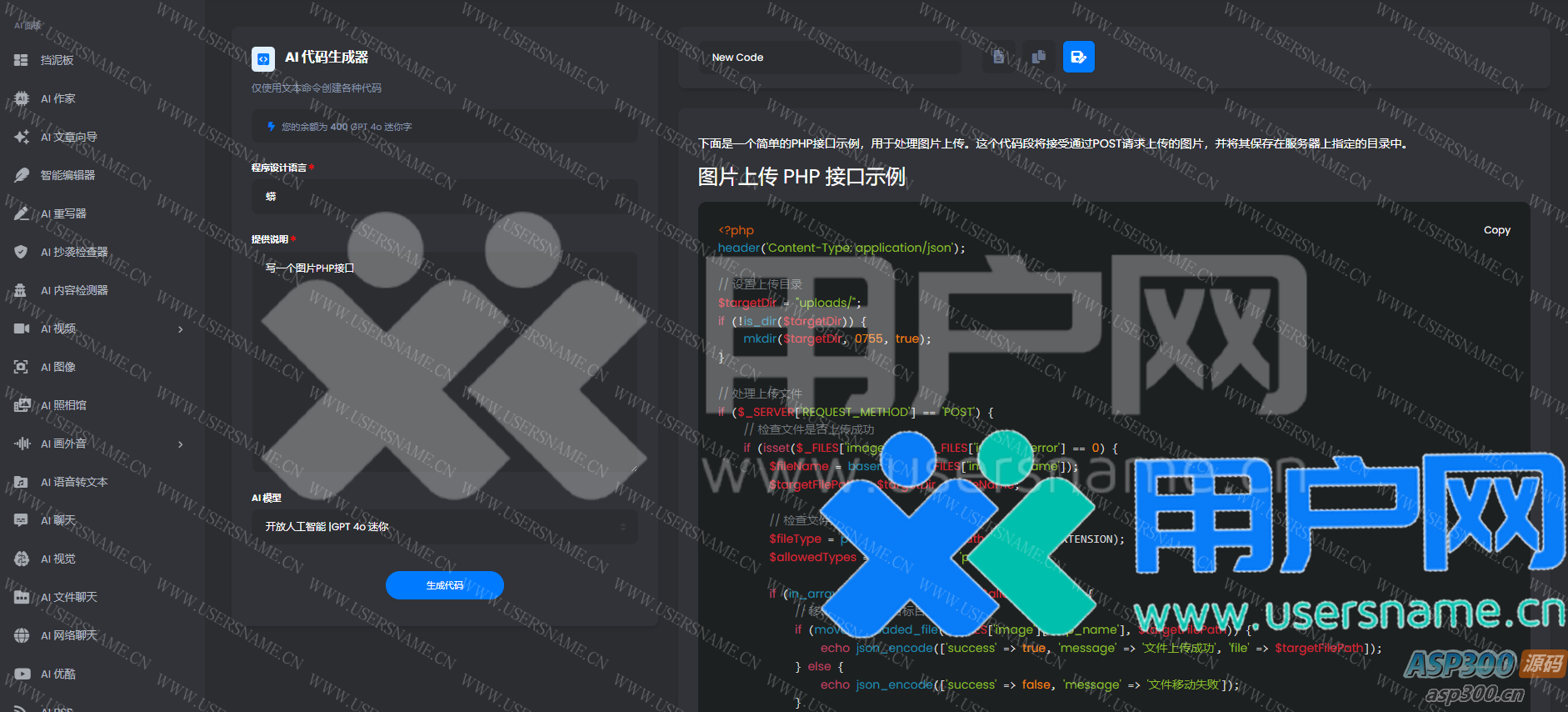1568x712 pixels.
Task: Click the 仅使用文本命令创建各种代码 subtitle
Action: click(x=317, y=88)
